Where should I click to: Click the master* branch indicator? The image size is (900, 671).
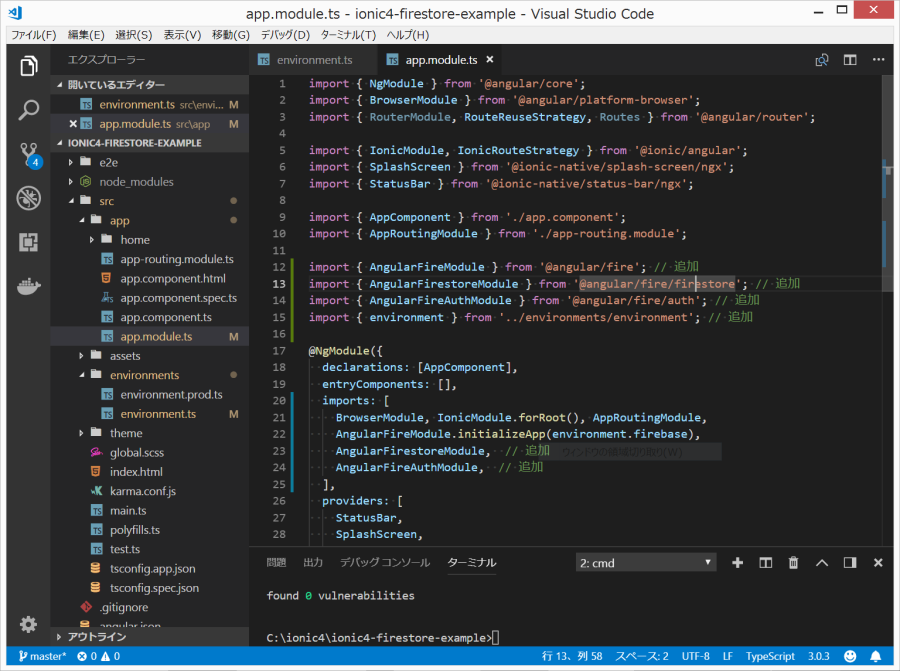tap(42, 656)
